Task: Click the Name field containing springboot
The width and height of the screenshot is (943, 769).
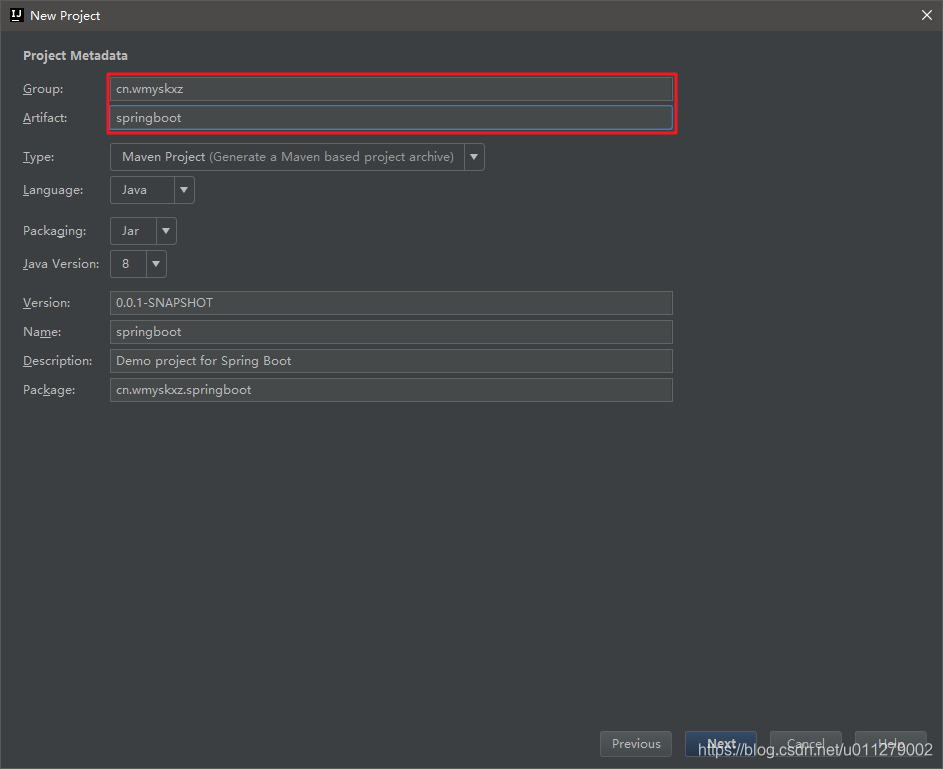Action: point(391,332)
